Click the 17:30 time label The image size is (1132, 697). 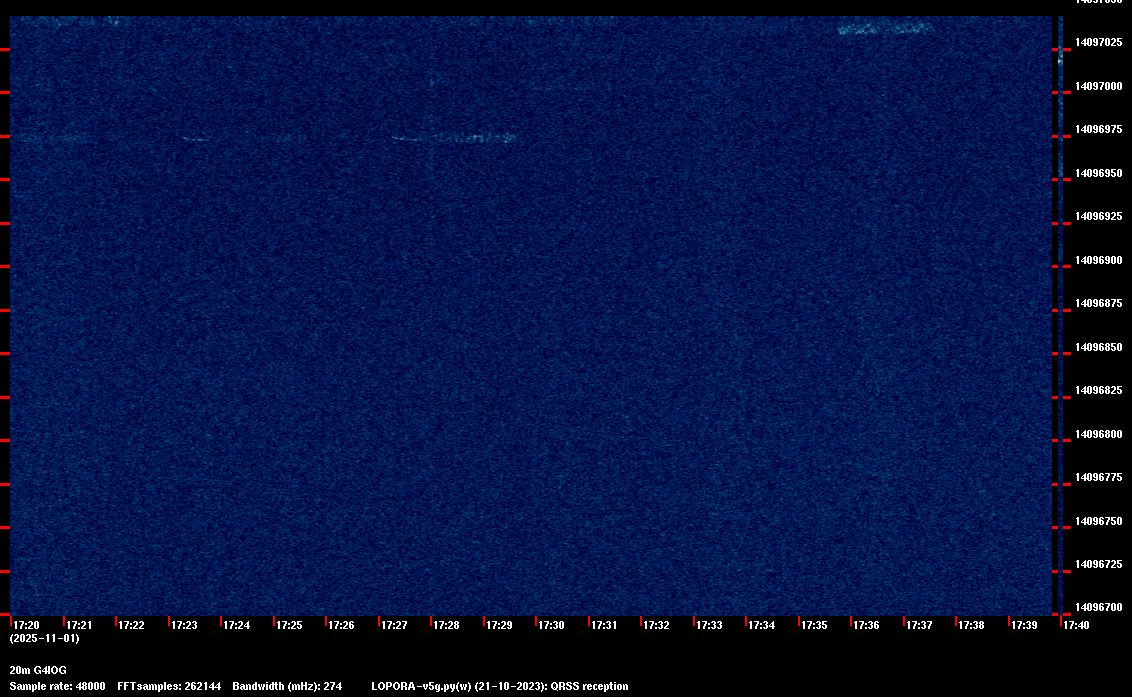pos(552,625)
